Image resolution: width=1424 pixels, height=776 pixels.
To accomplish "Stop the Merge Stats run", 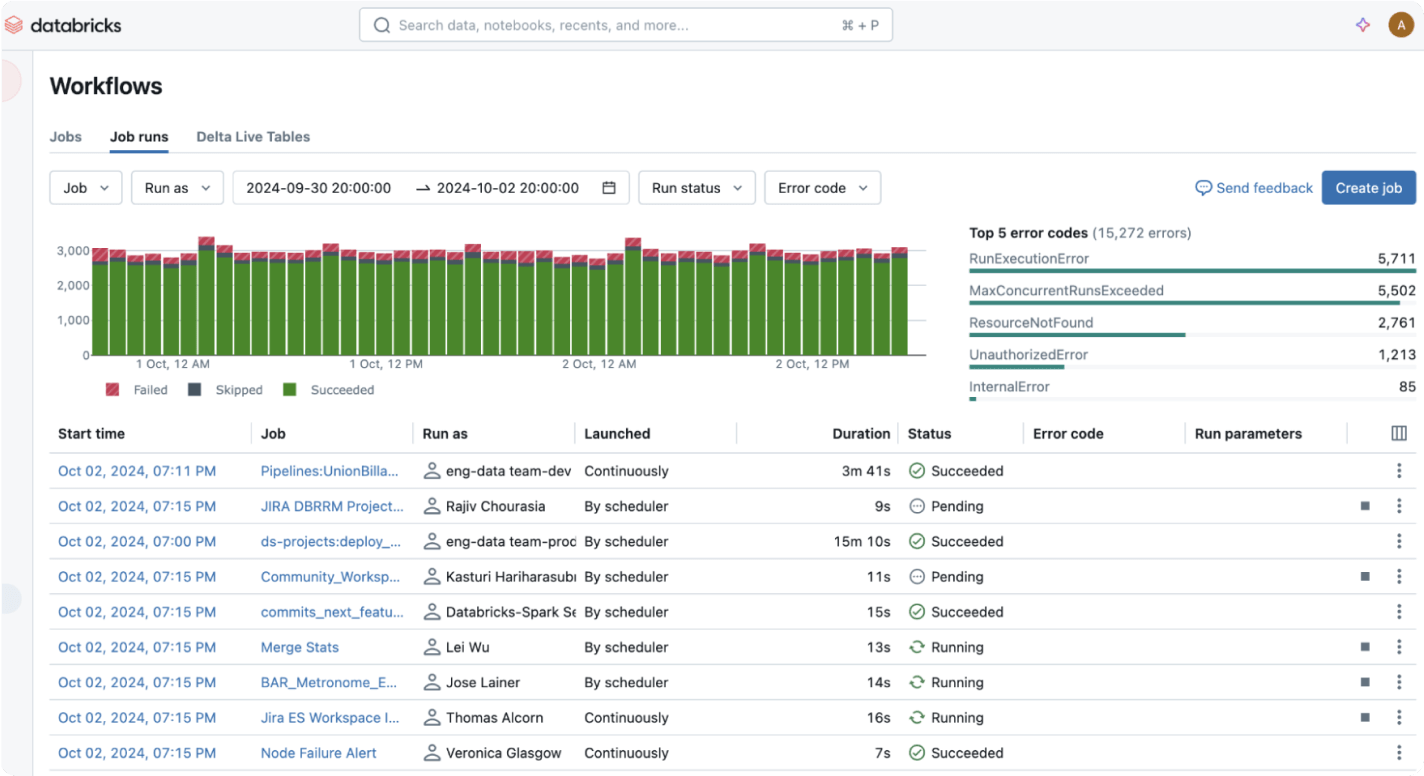I will click(1365, 647).
